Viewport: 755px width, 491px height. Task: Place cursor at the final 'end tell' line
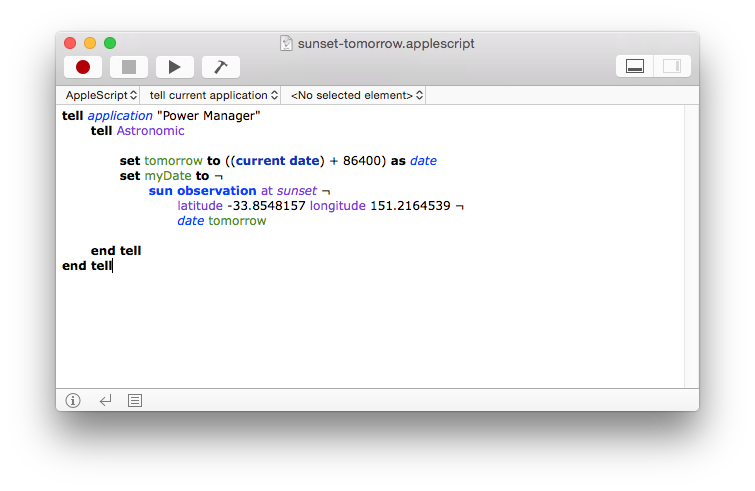tap(87, 266)
